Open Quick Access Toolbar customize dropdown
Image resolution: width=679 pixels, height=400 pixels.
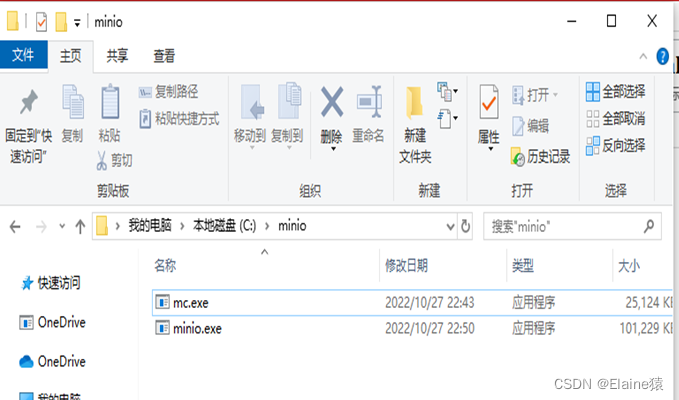pos(77,23)
